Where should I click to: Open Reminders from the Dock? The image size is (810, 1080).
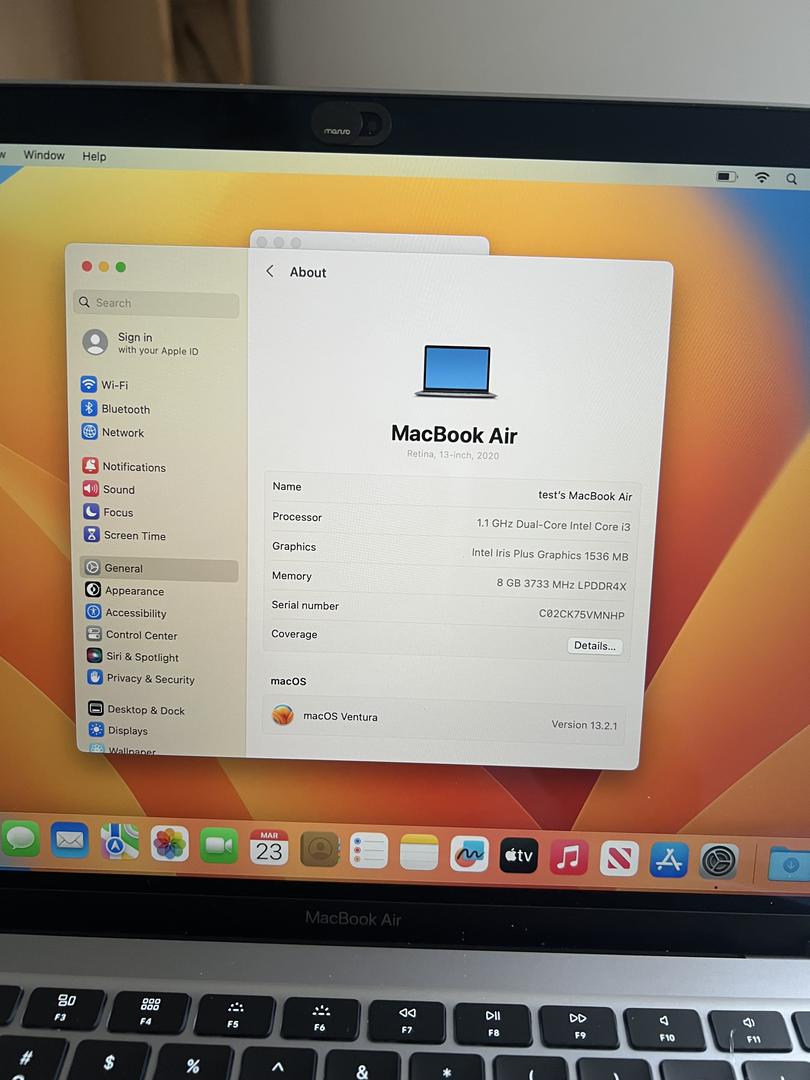click(368, 851)
